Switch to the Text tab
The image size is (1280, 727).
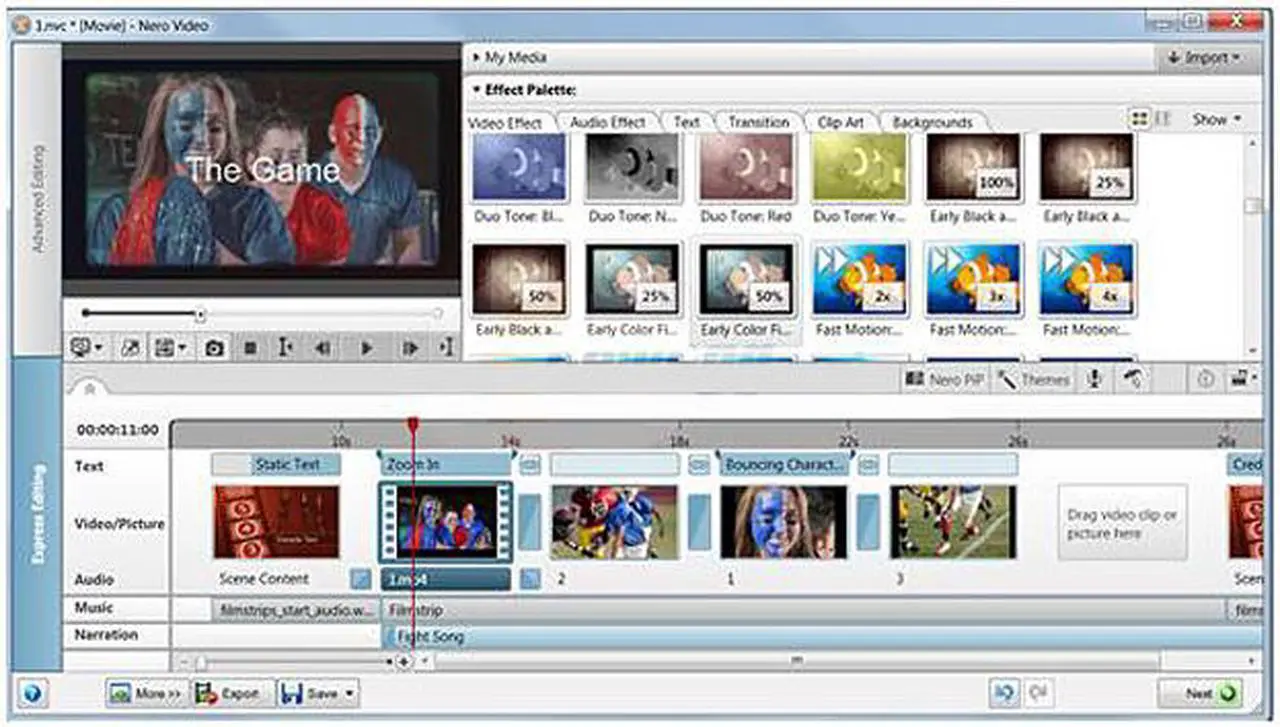(x=686, y=122)
